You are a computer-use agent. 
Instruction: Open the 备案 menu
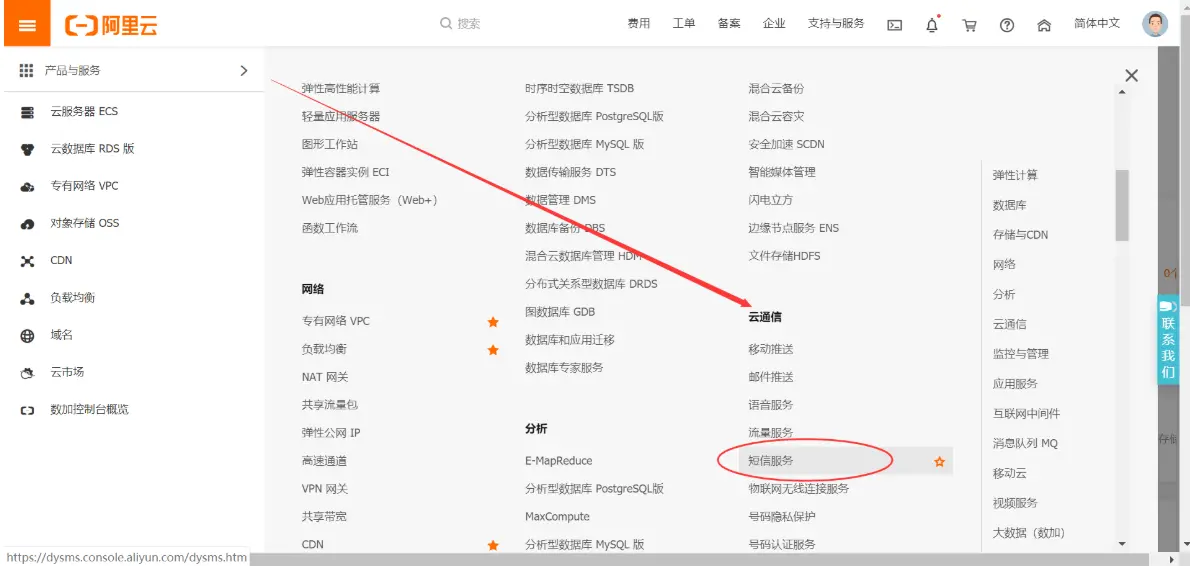coord(729,24)
